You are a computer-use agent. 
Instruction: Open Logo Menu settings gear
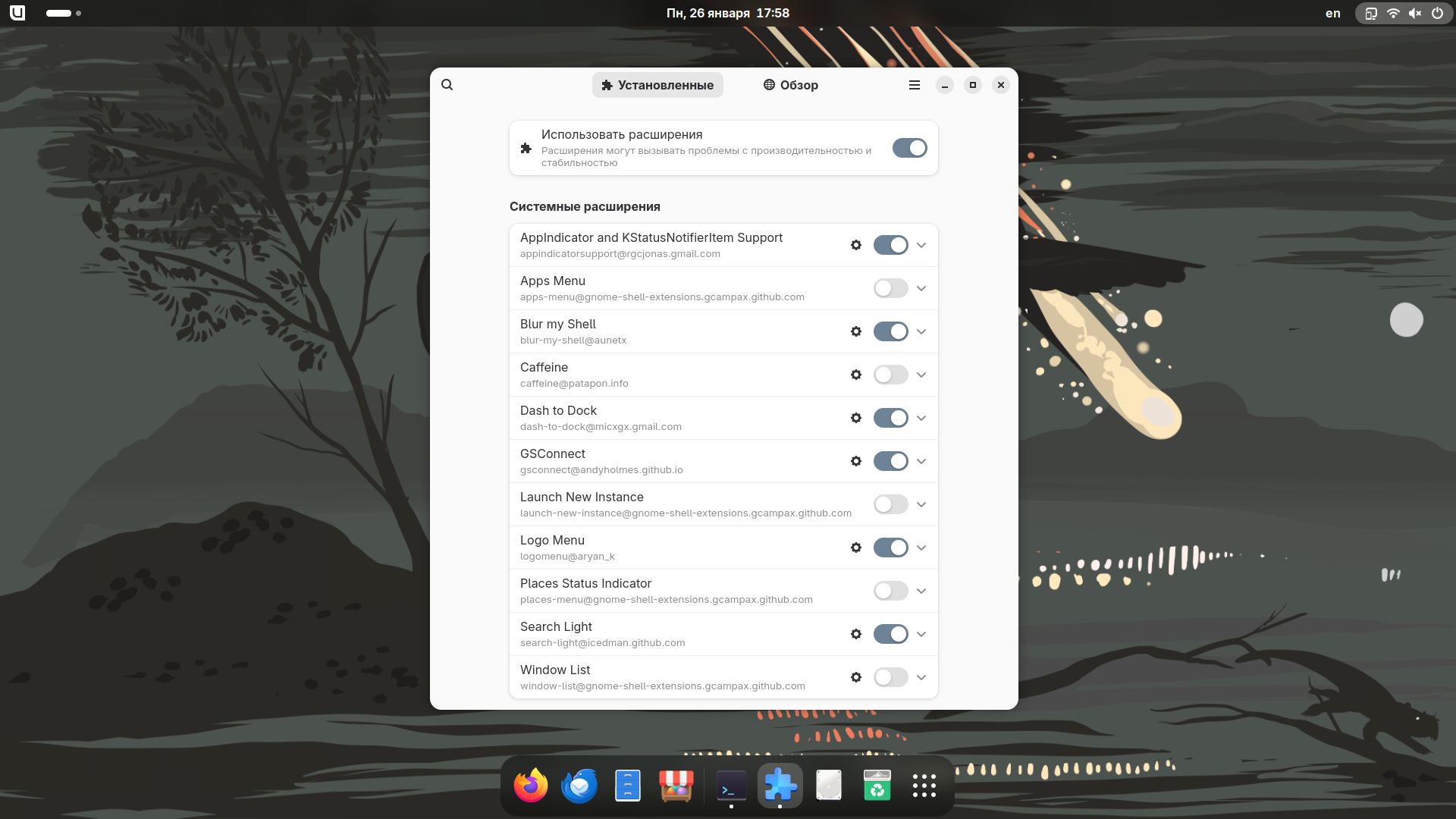pos(856,548)
